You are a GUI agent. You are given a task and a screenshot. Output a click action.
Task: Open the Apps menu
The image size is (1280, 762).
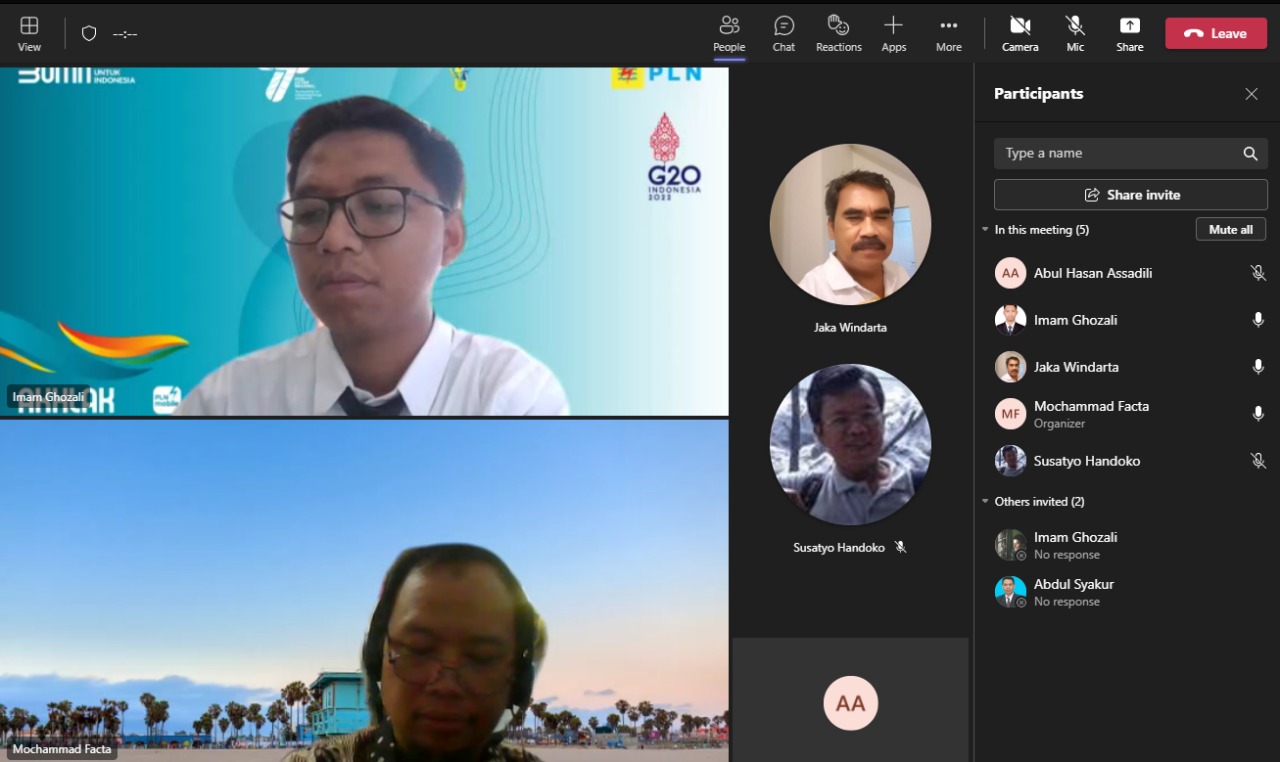pos(893,33)
